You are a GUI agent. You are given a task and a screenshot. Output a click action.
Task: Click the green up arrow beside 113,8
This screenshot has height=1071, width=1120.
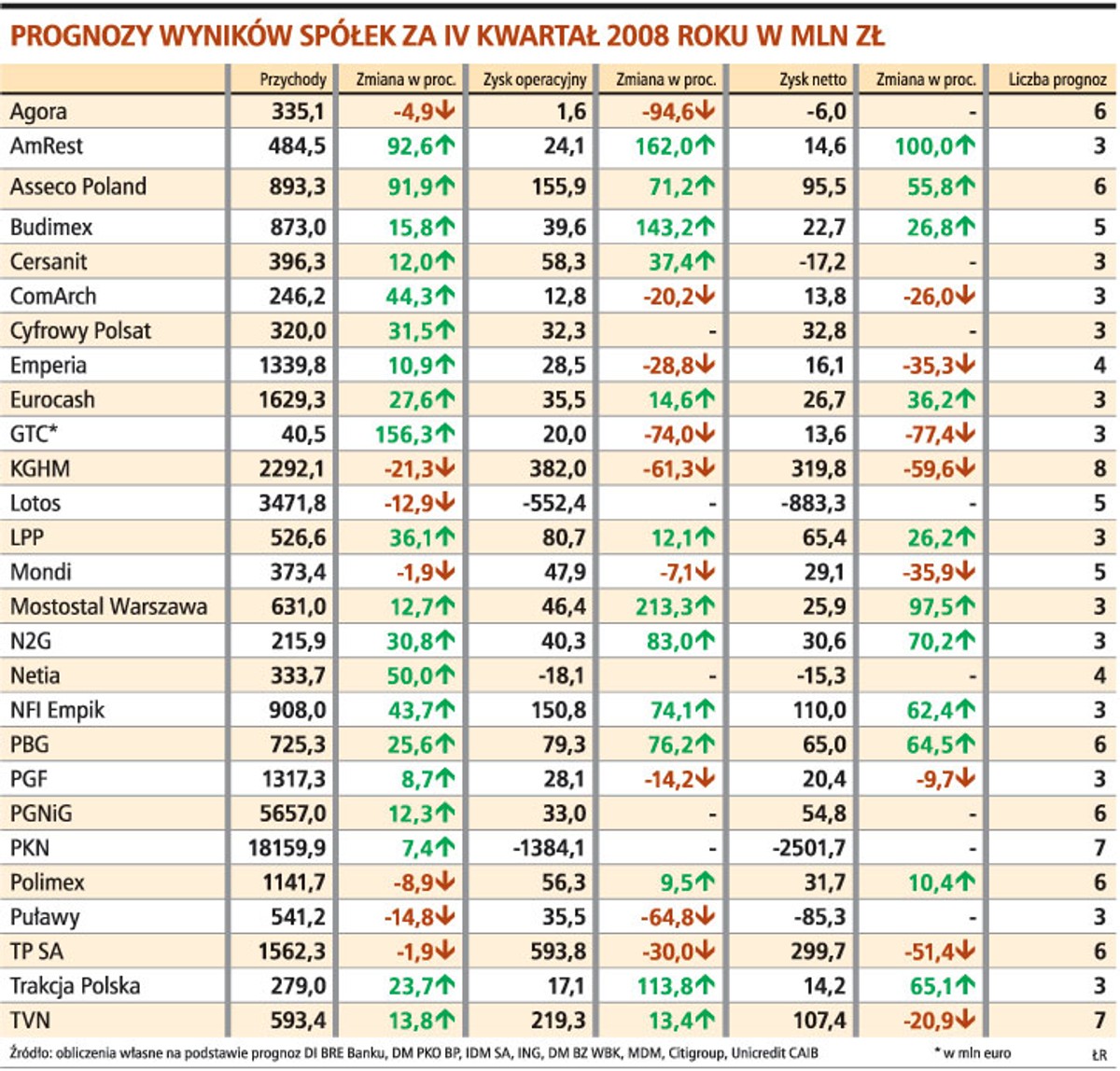(x=705, y=986)
